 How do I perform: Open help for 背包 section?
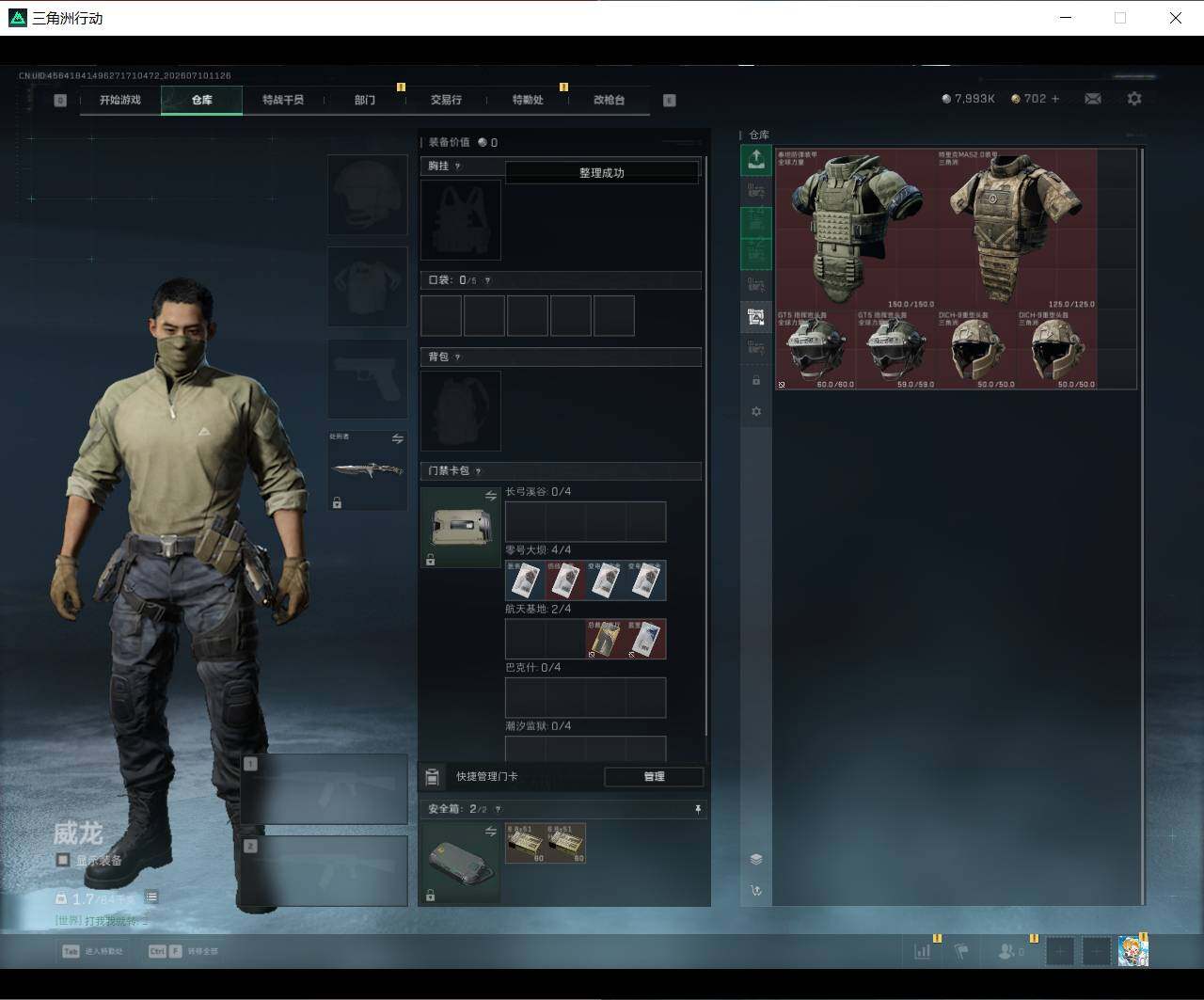[x=458, y=357]
